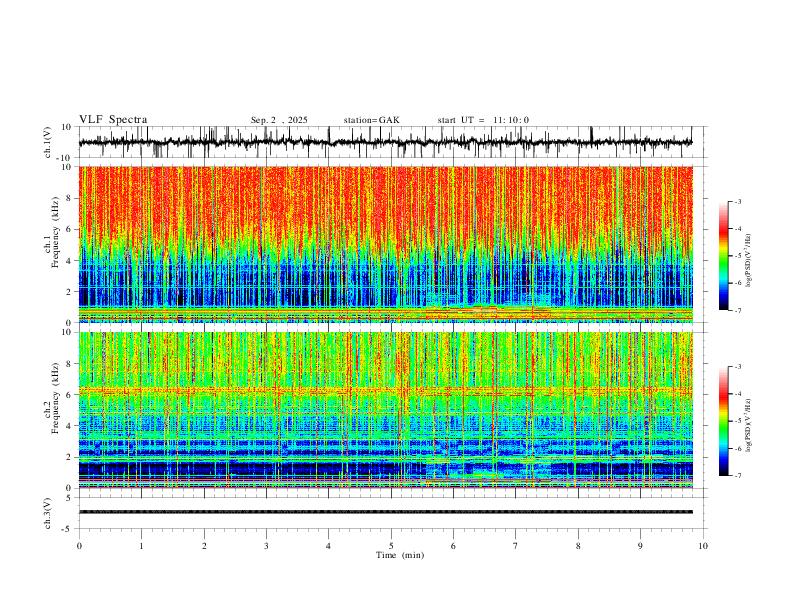792x612 pixels.
Task: Click the ch.2 "Frequency (kHz)" axis label
Action: 56,398
